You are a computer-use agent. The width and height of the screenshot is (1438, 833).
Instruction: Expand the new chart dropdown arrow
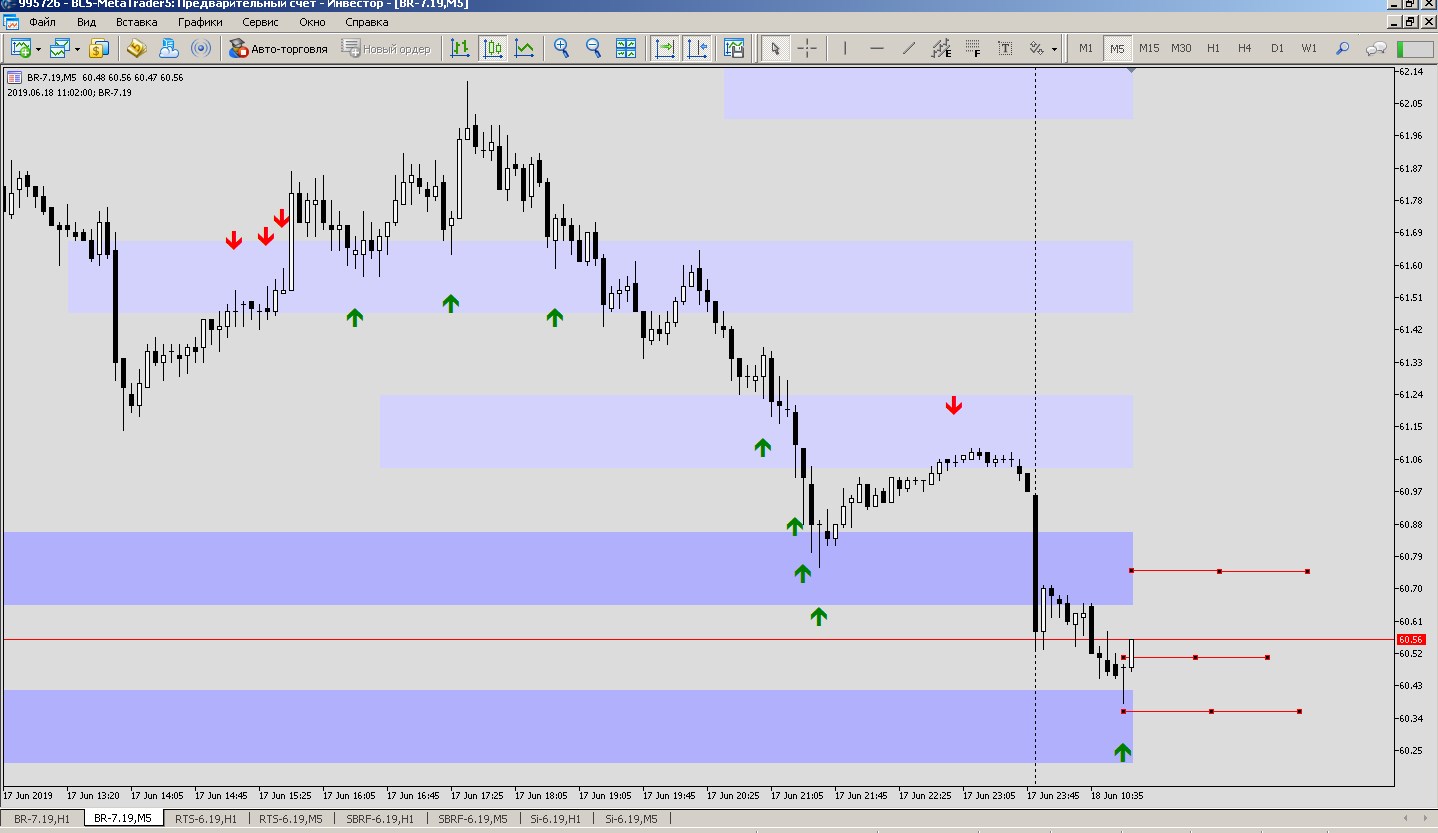coord(38,48)
